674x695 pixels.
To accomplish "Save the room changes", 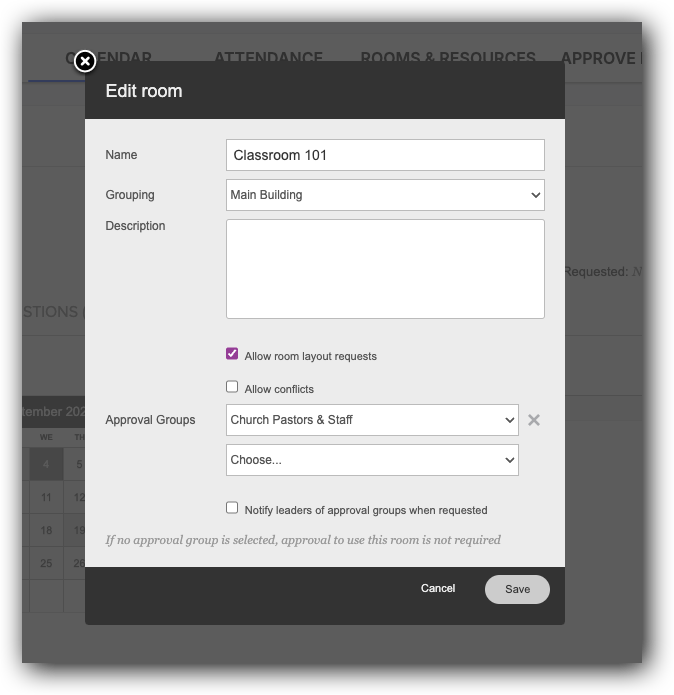I will [x=517, y=589].
